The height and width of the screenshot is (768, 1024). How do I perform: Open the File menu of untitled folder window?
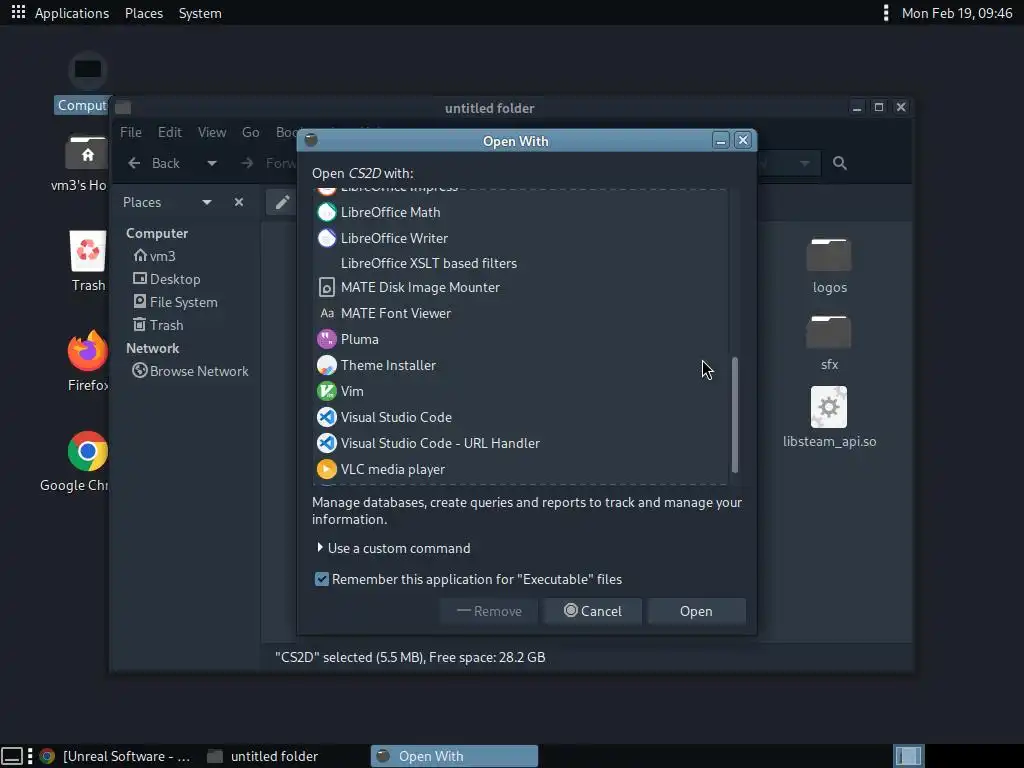click(131, 133)
